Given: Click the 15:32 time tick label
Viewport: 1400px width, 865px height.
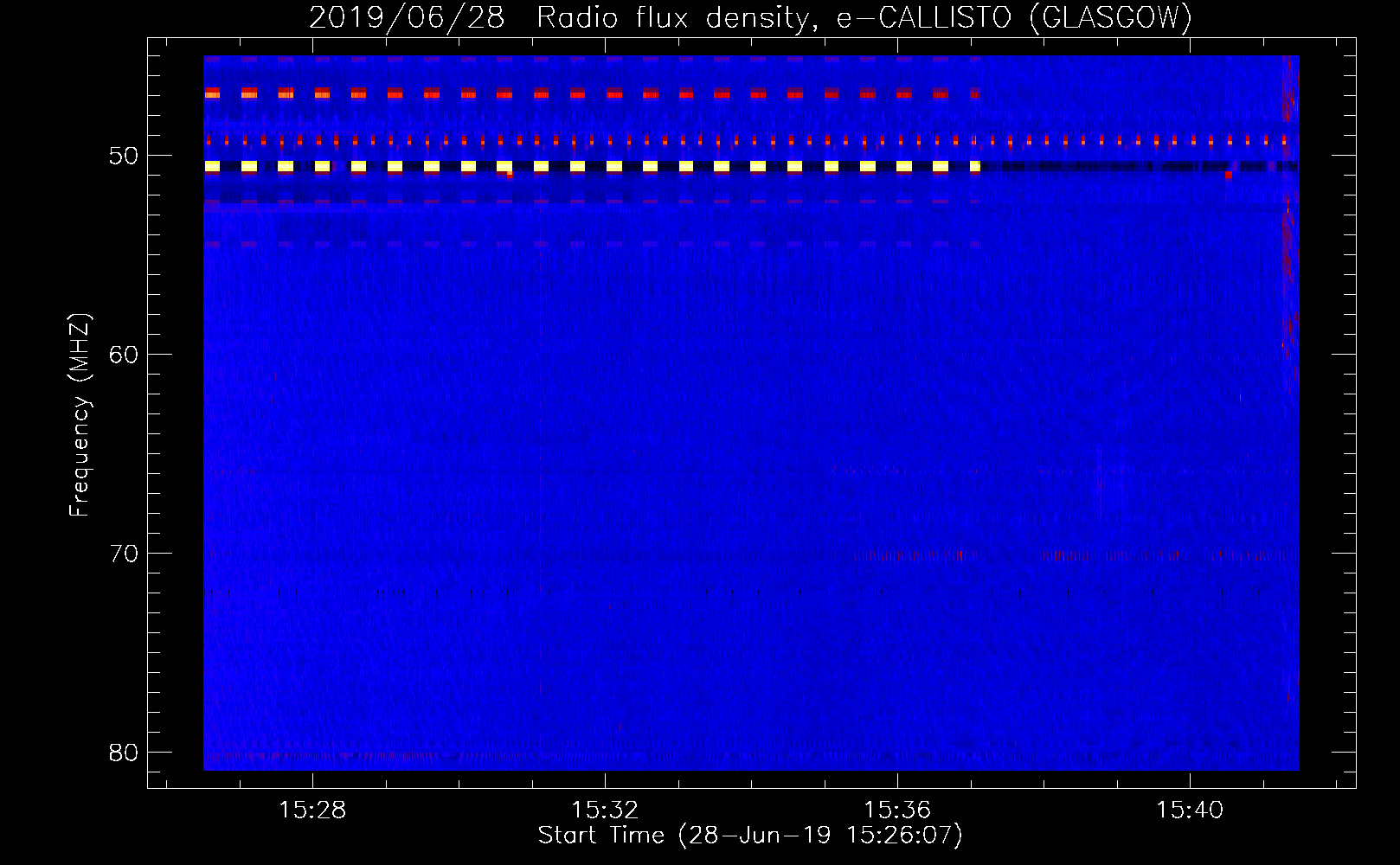Looking at the screenshot, I should pos(605,810).
